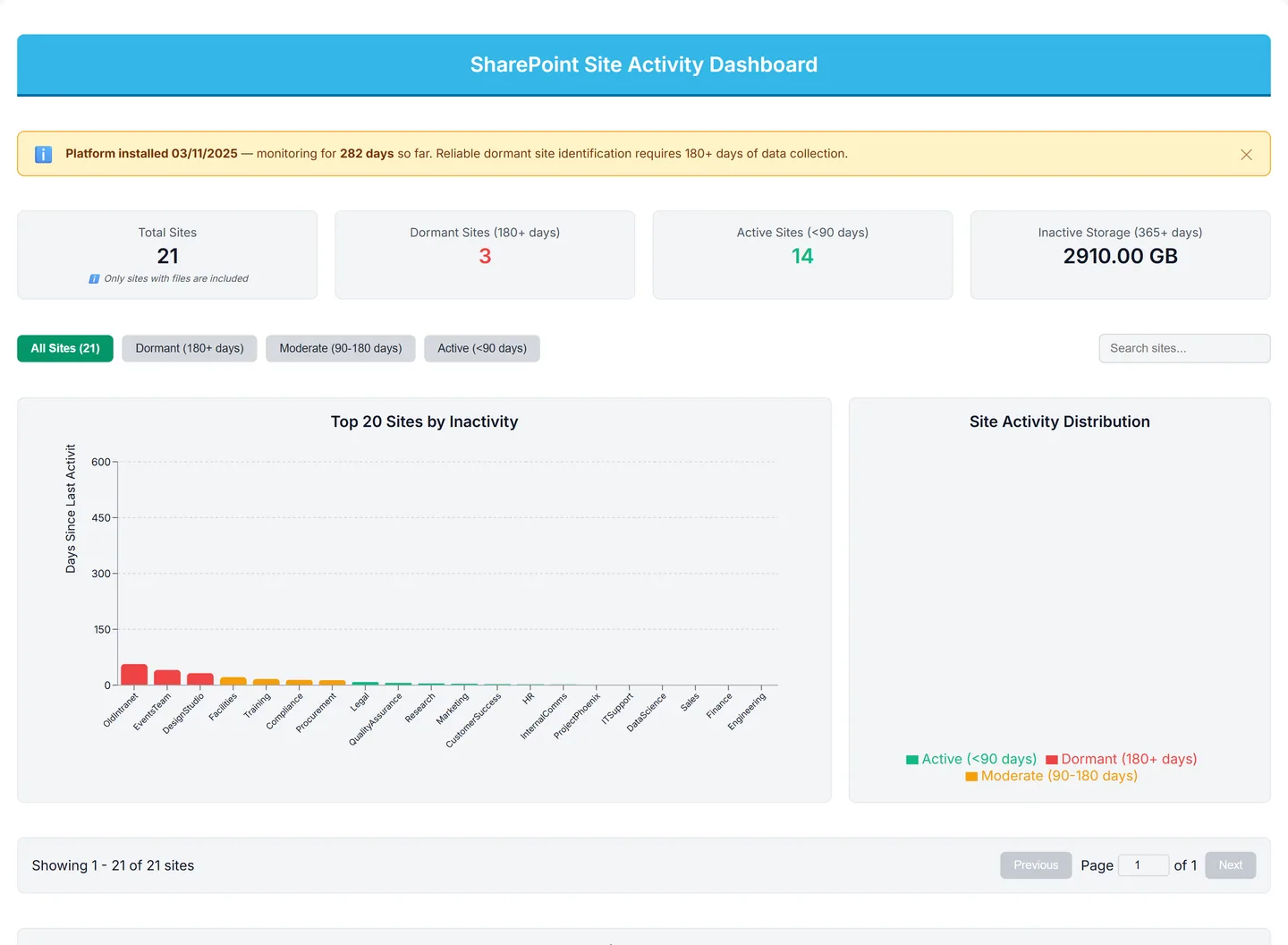Viewport: 1288px width, 945px height.
Task: Click the page number input box
Action: (1143, 865)
